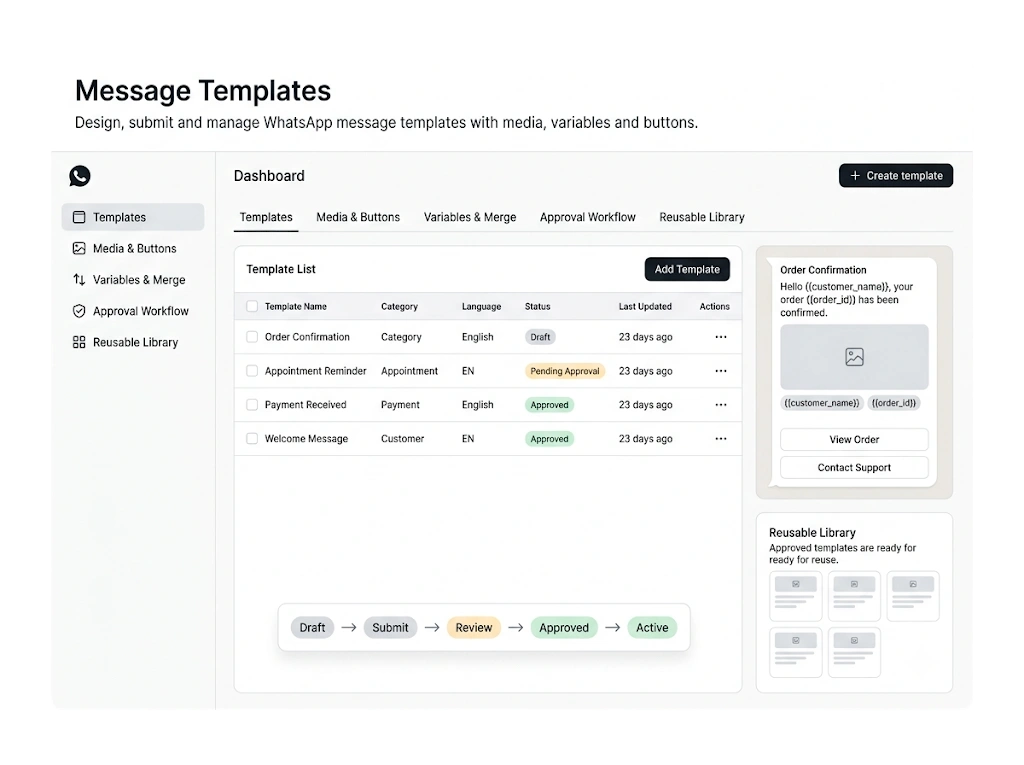Click the image placeholder in Order Confirmation preview

854,357
